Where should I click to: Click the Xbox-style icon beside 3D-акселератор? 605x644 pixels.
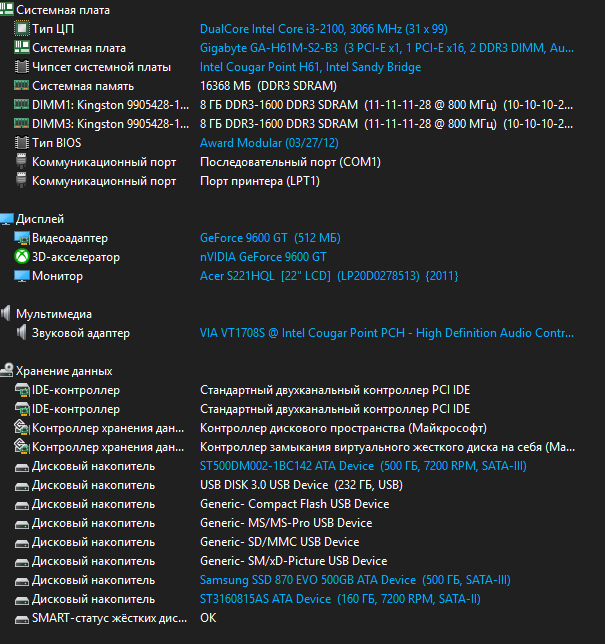(x=22, y=257)
